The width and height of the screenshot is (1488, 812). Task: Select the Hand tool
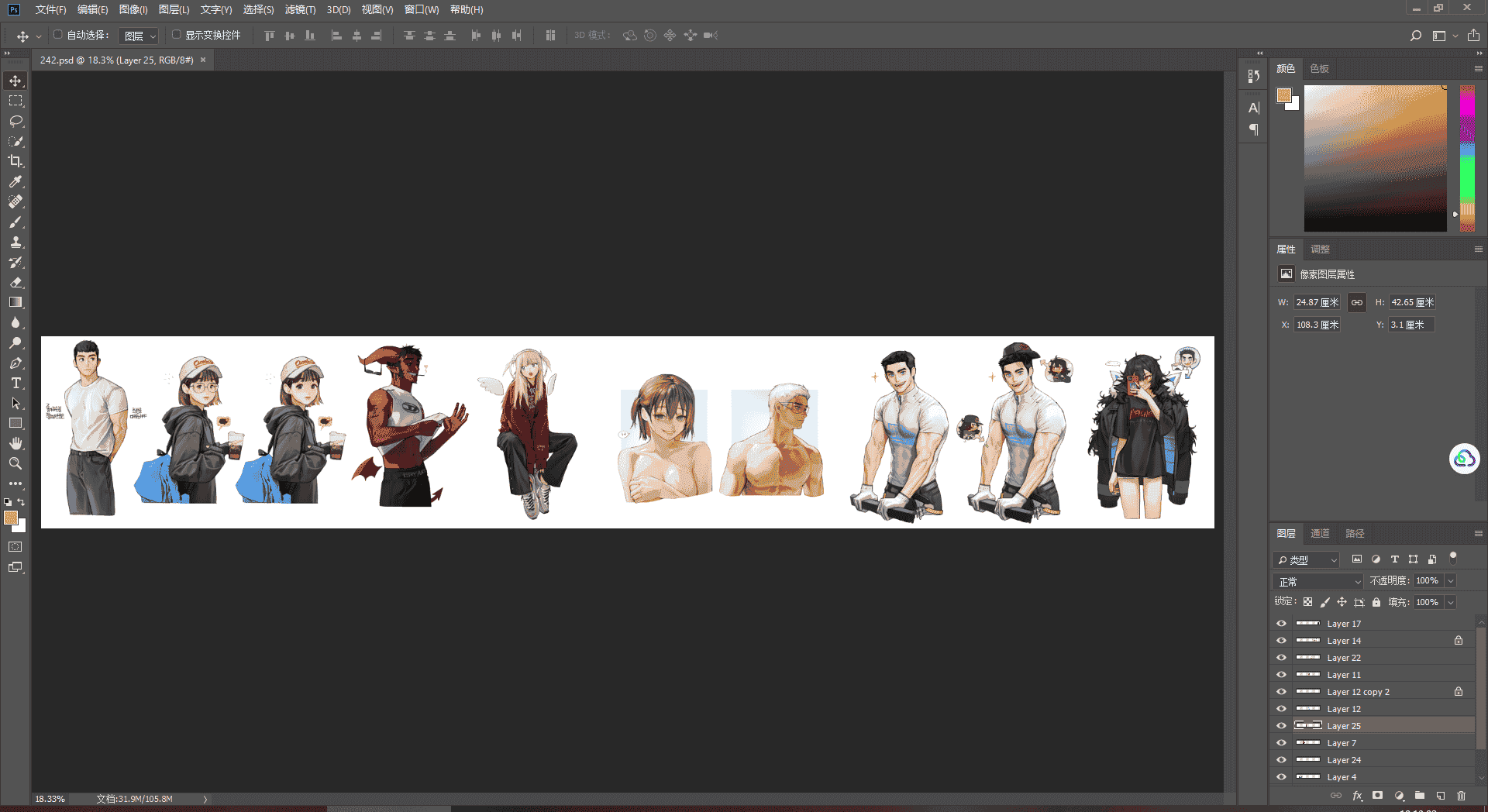click(x=15, y=443)
